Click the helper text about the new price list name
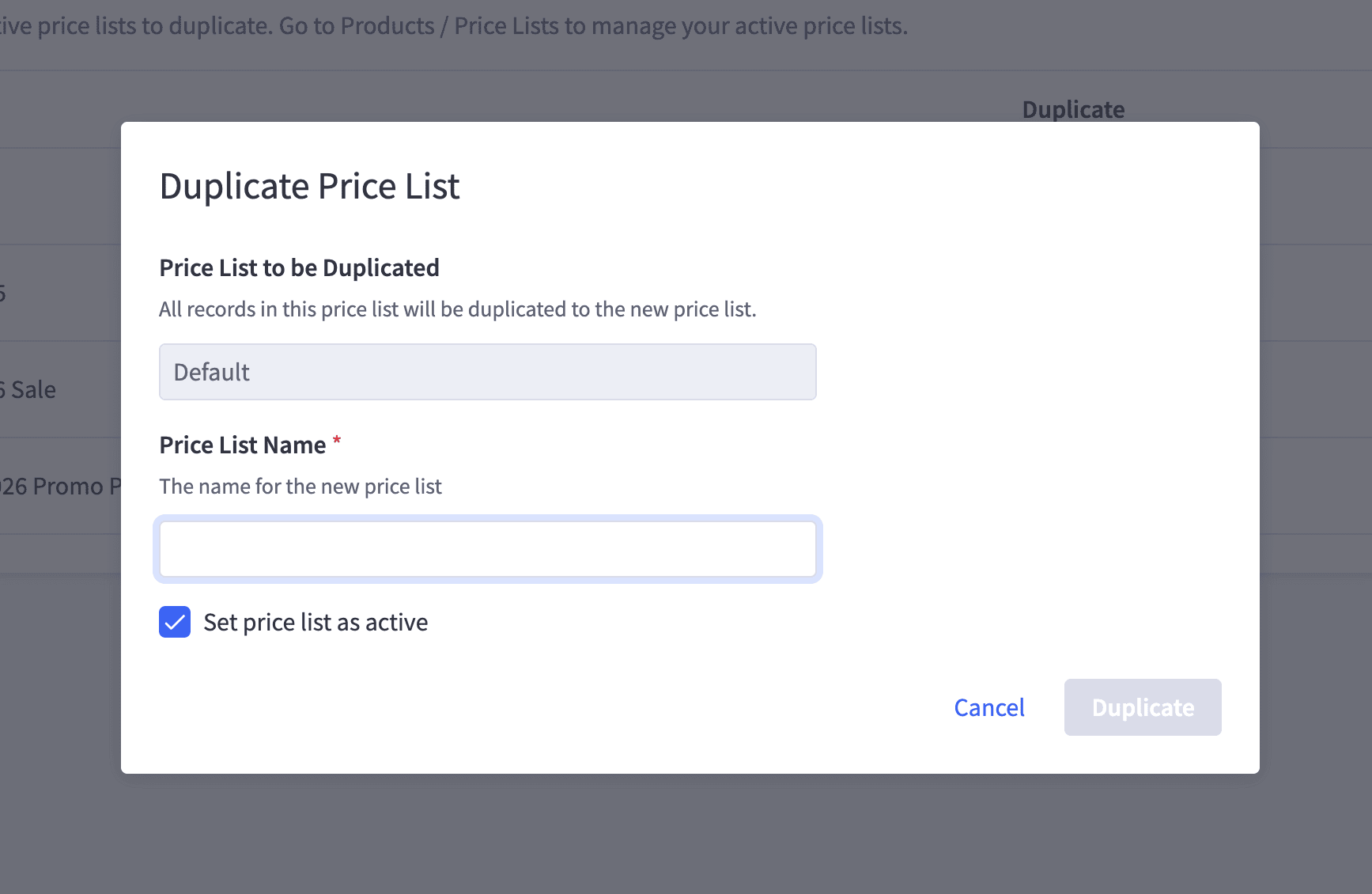Screen dimensions: 1372x894 (300, 486)
